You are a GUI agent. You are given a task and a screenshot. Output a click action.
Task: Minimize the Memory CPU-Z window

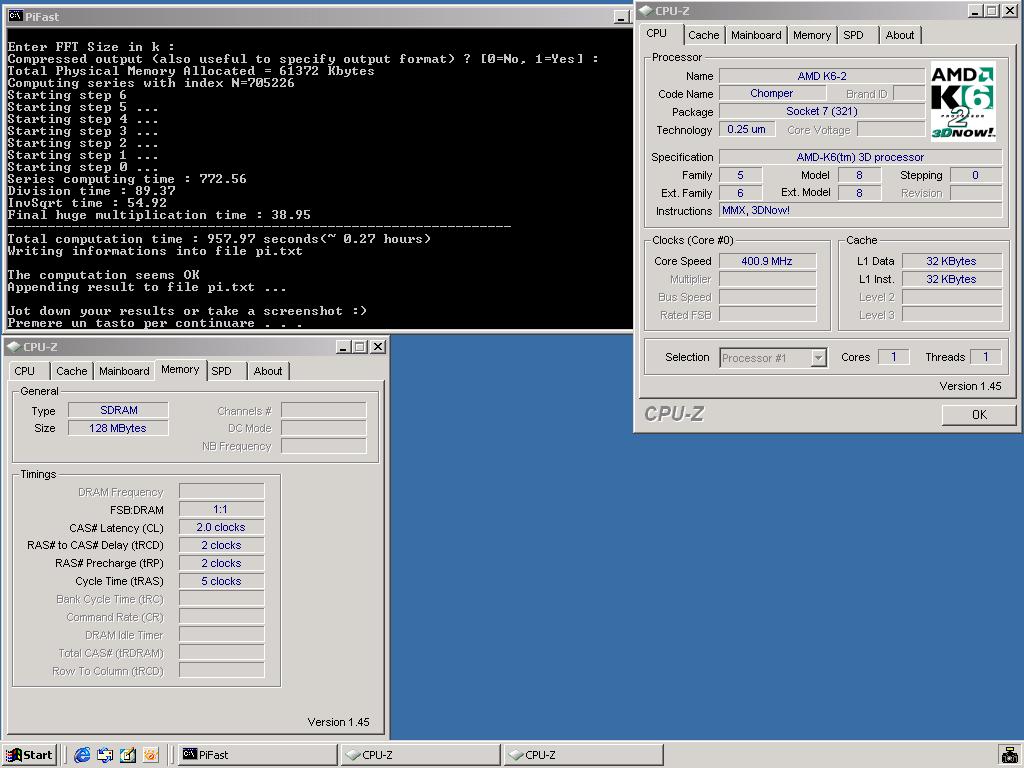click(344, 347)
